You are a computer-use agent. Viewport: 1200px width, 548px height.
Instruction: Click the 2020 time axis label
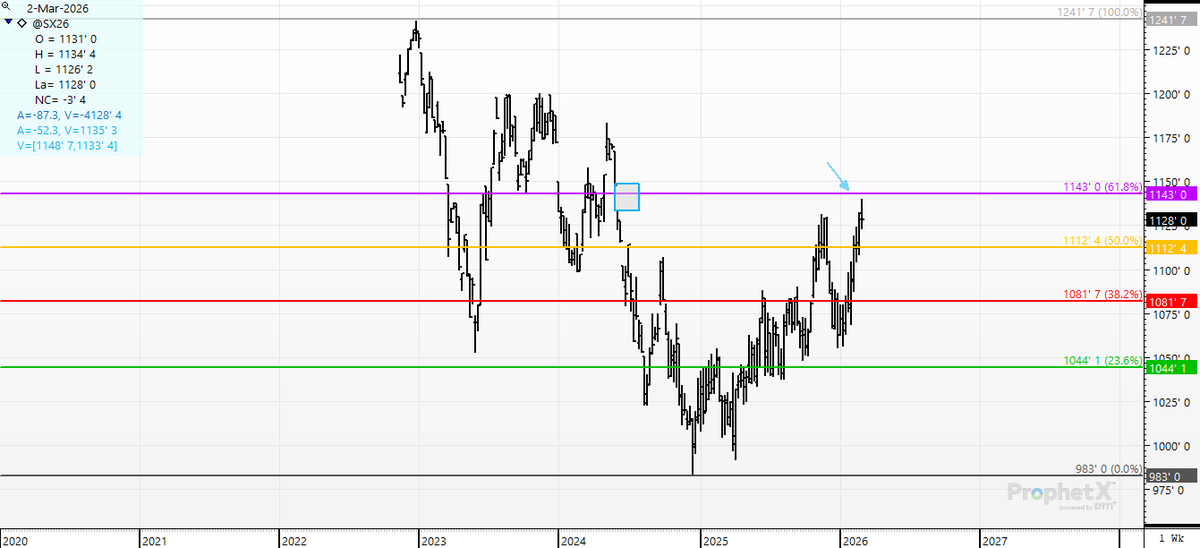[x=15, y=541]
